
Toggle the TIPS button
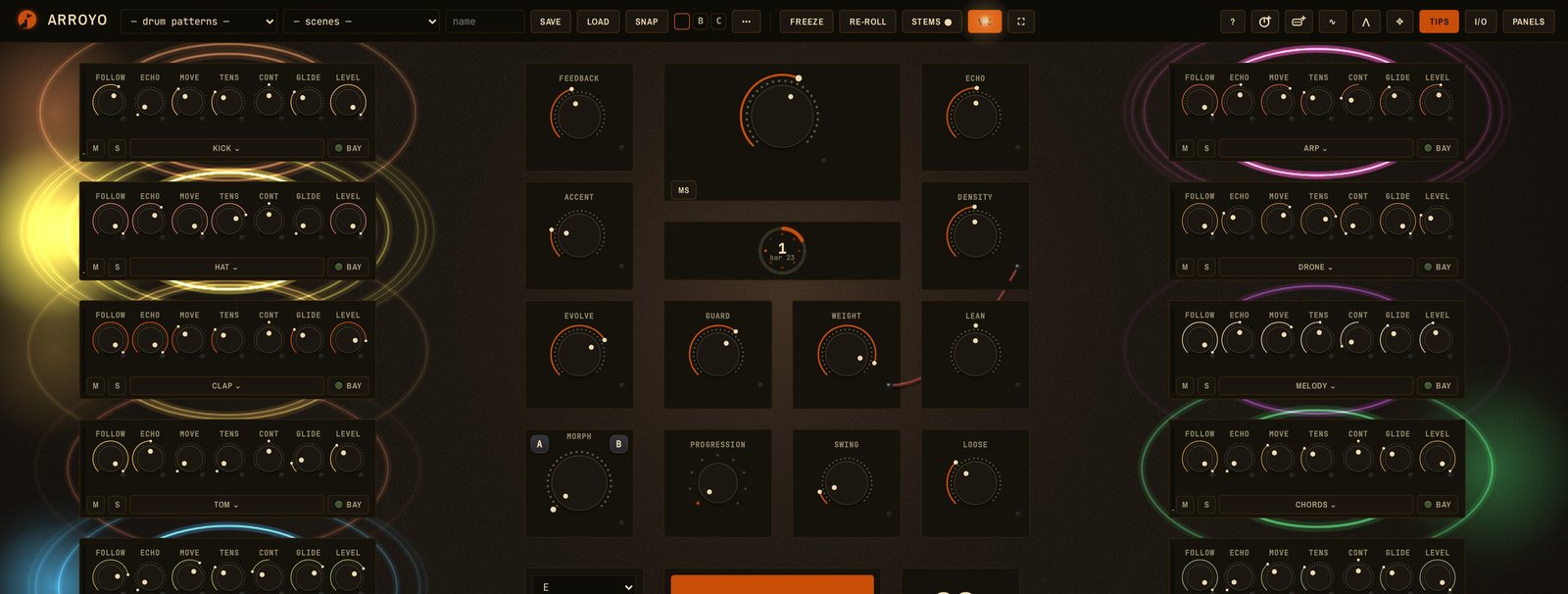click(1439, 22)
